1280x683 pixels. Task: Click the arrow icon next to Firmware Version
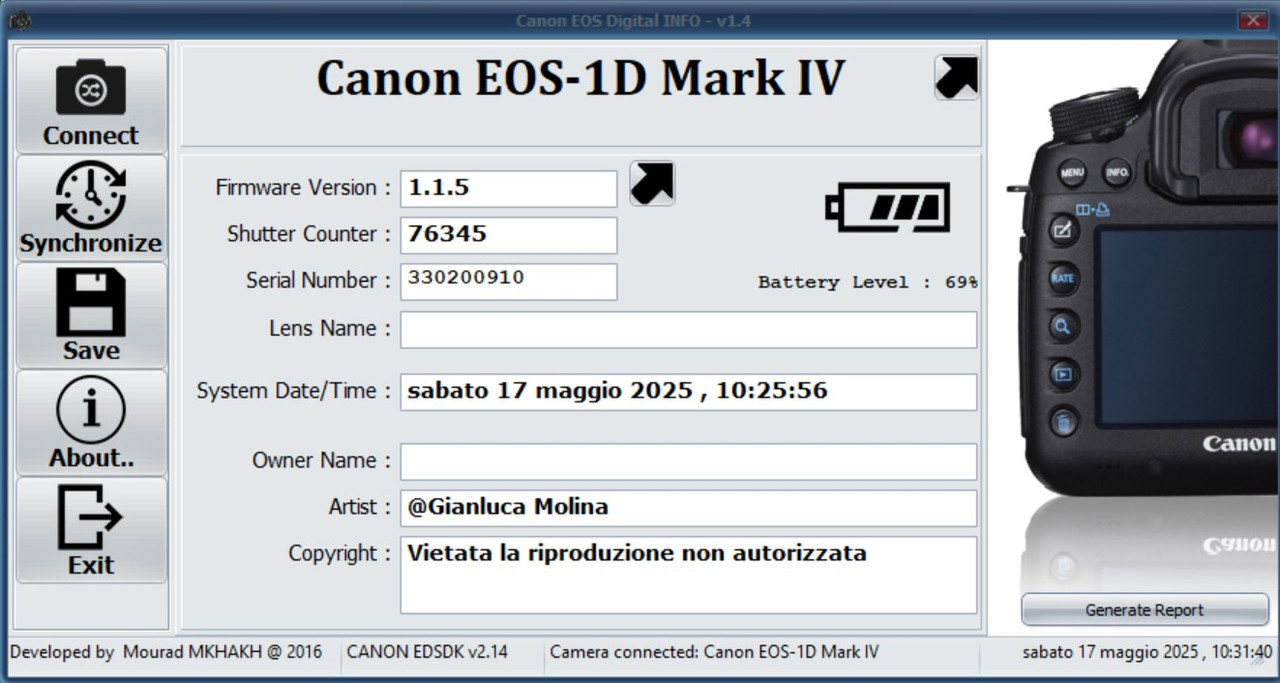click(x=652, y=184)
